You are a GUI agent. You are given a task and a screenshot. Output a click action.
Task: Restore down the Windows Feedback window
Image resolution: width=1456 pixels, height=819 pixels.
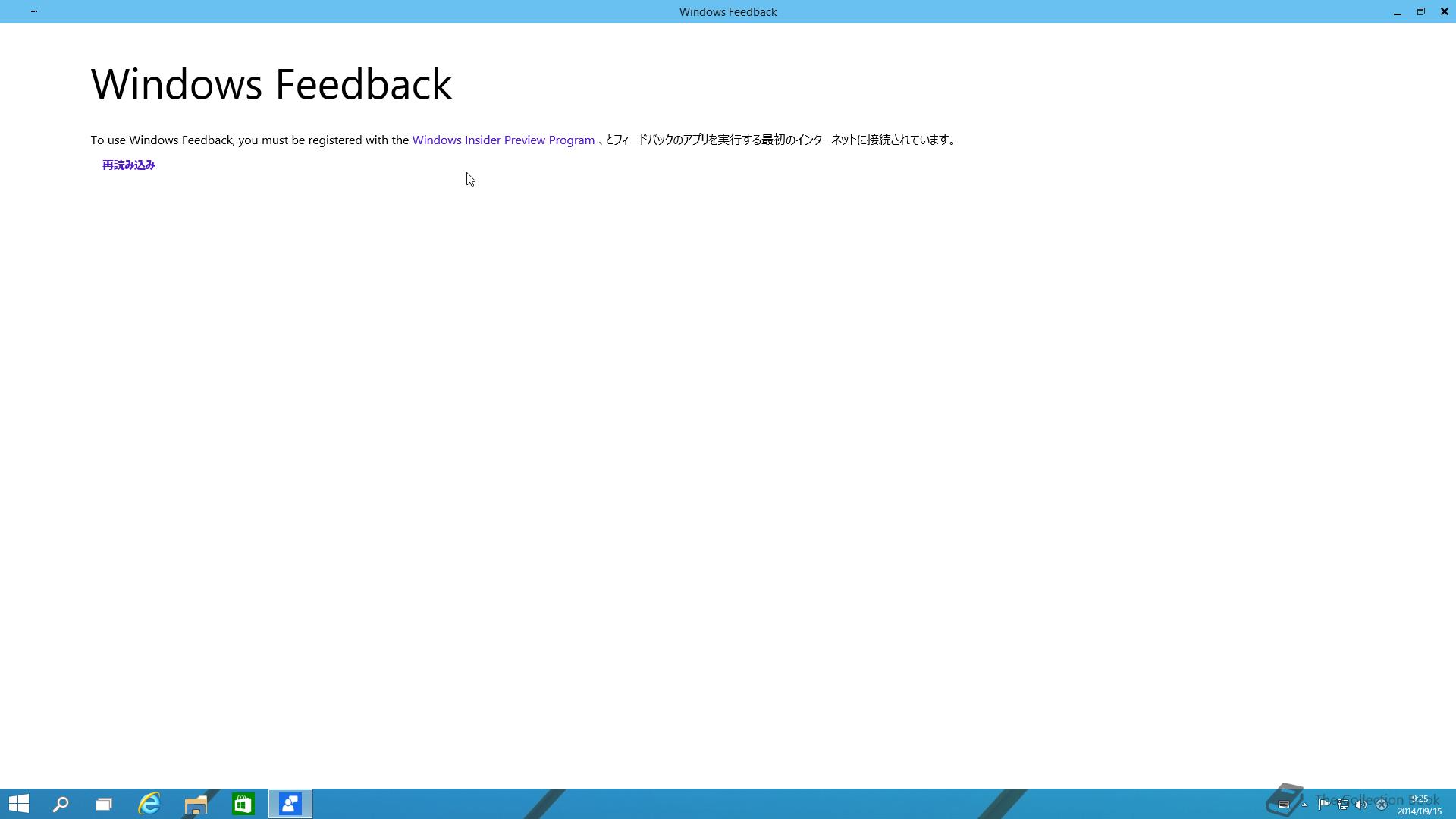click(1421, 11)
